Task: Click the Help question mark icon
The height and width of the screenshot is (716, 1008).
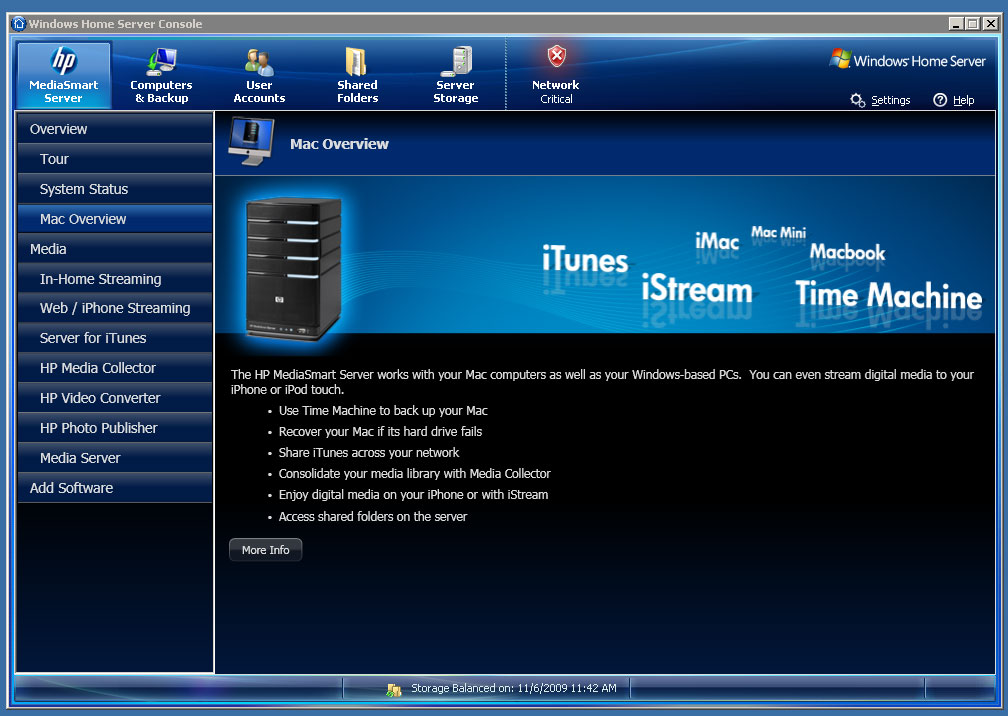Action: 940,100
